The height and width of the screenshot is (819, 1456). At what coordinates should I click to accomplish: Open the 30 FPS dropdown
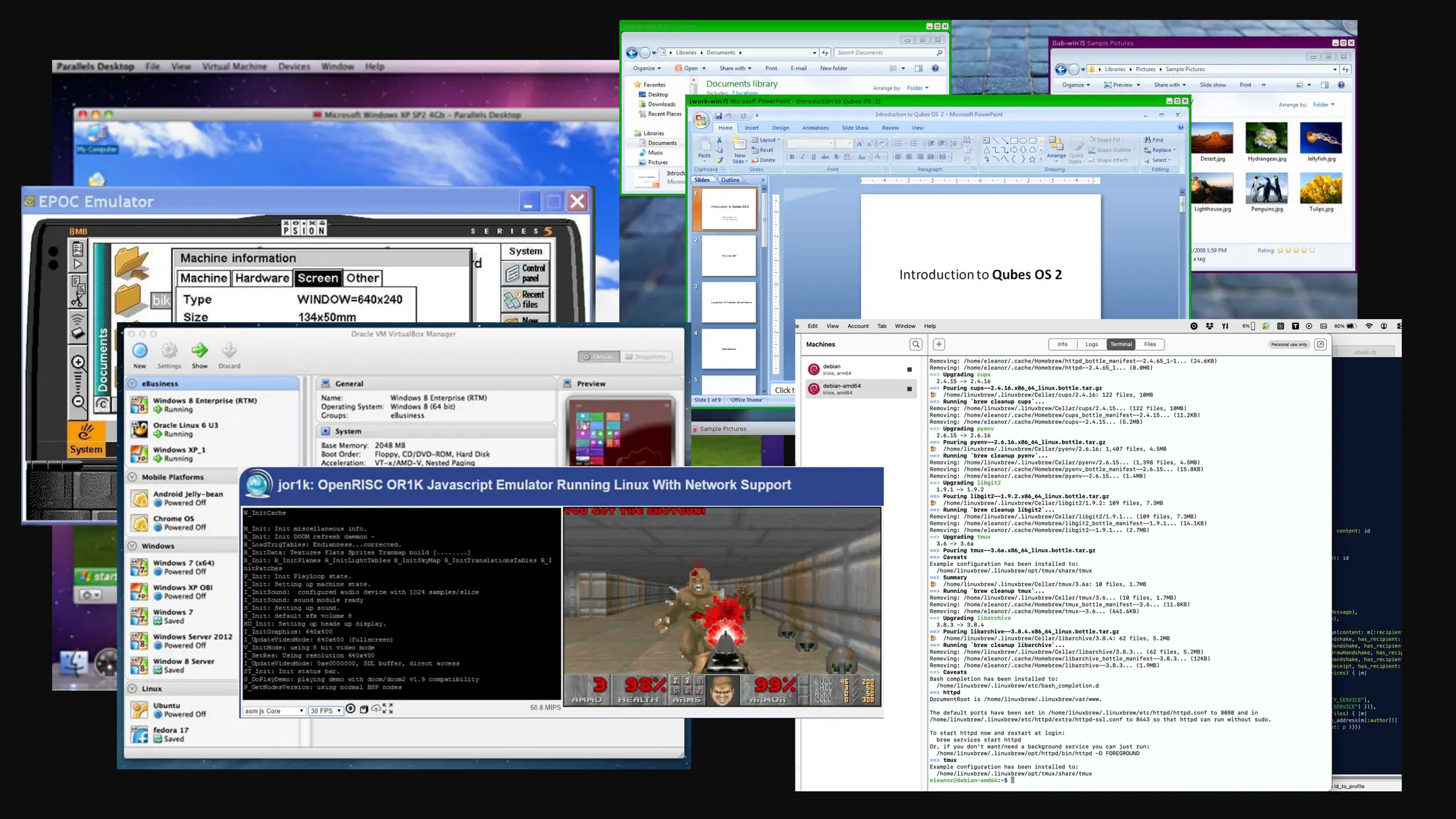point(326,710)
